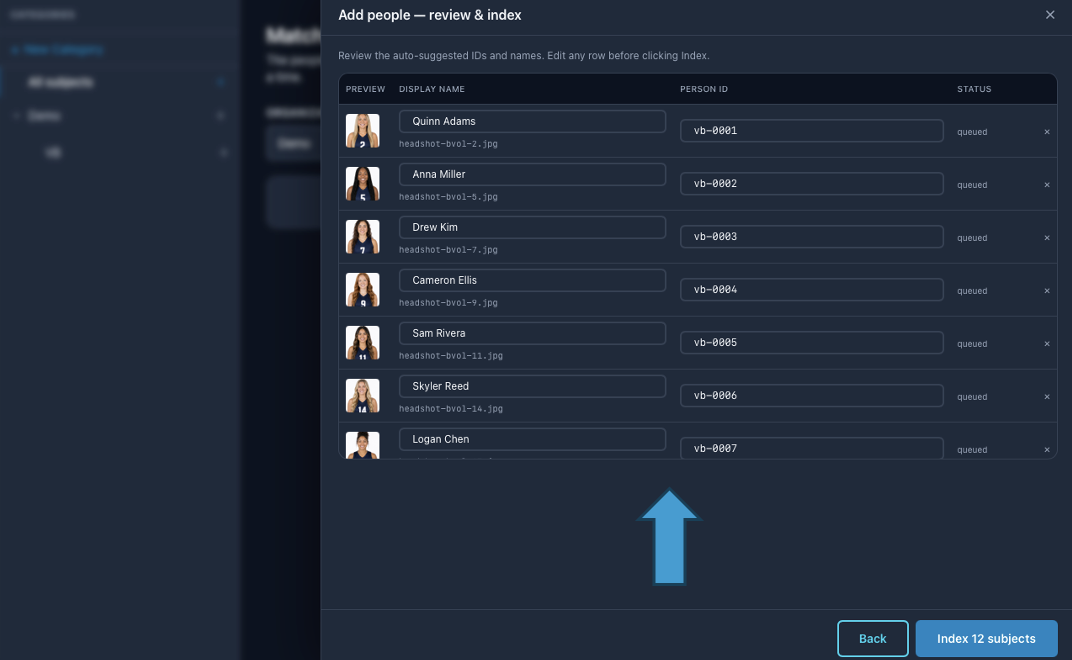Edit the Sam Rivera display name field
1072x660 pixels.
coord(532,333)
